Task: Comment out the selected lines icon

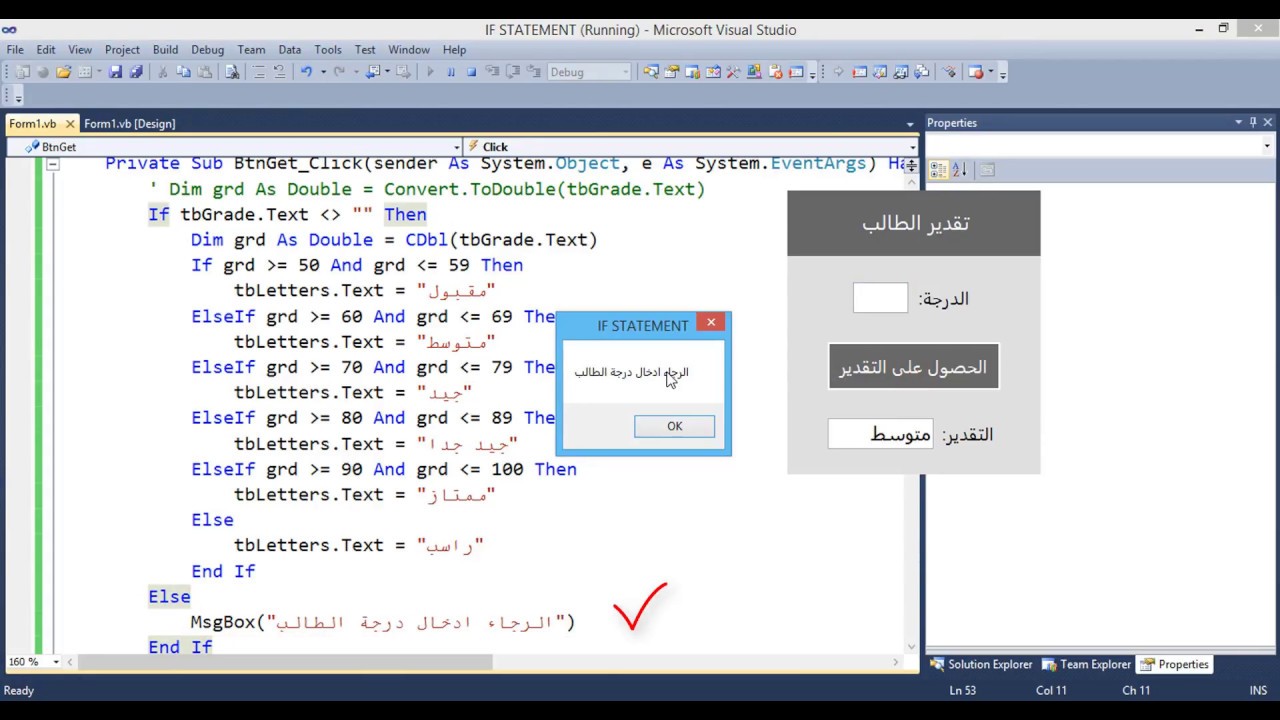Action: coord(259,72)
